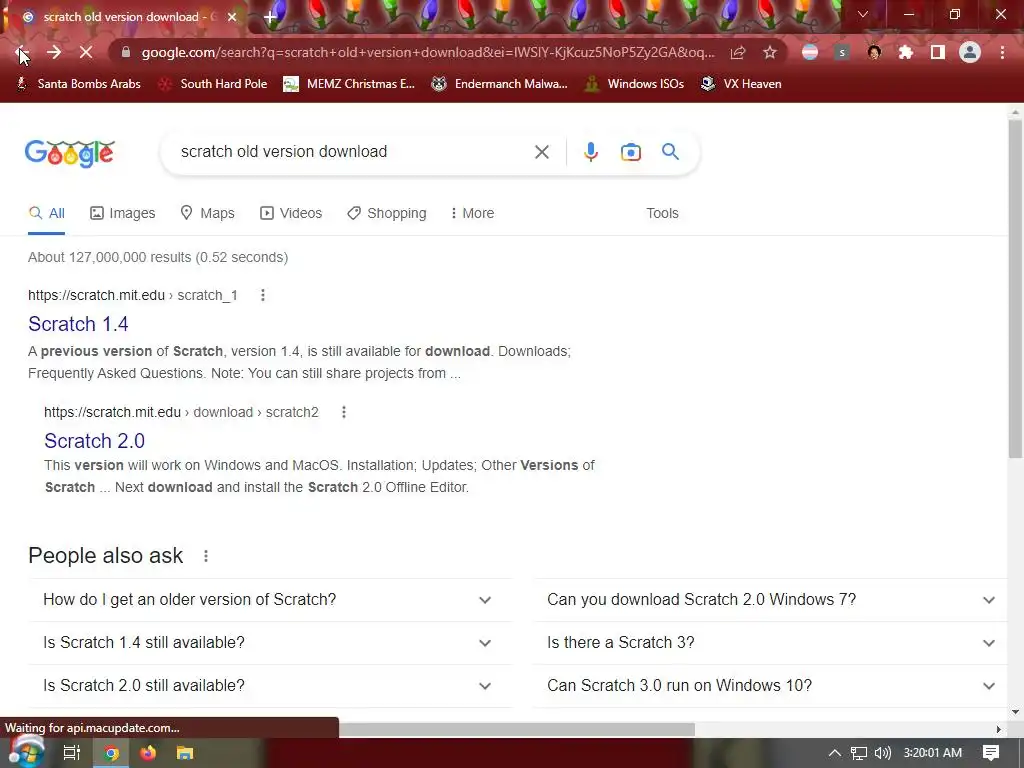
Task: Click the vertical page scrollbar thumb
Action: click(x=1015, y=287)
